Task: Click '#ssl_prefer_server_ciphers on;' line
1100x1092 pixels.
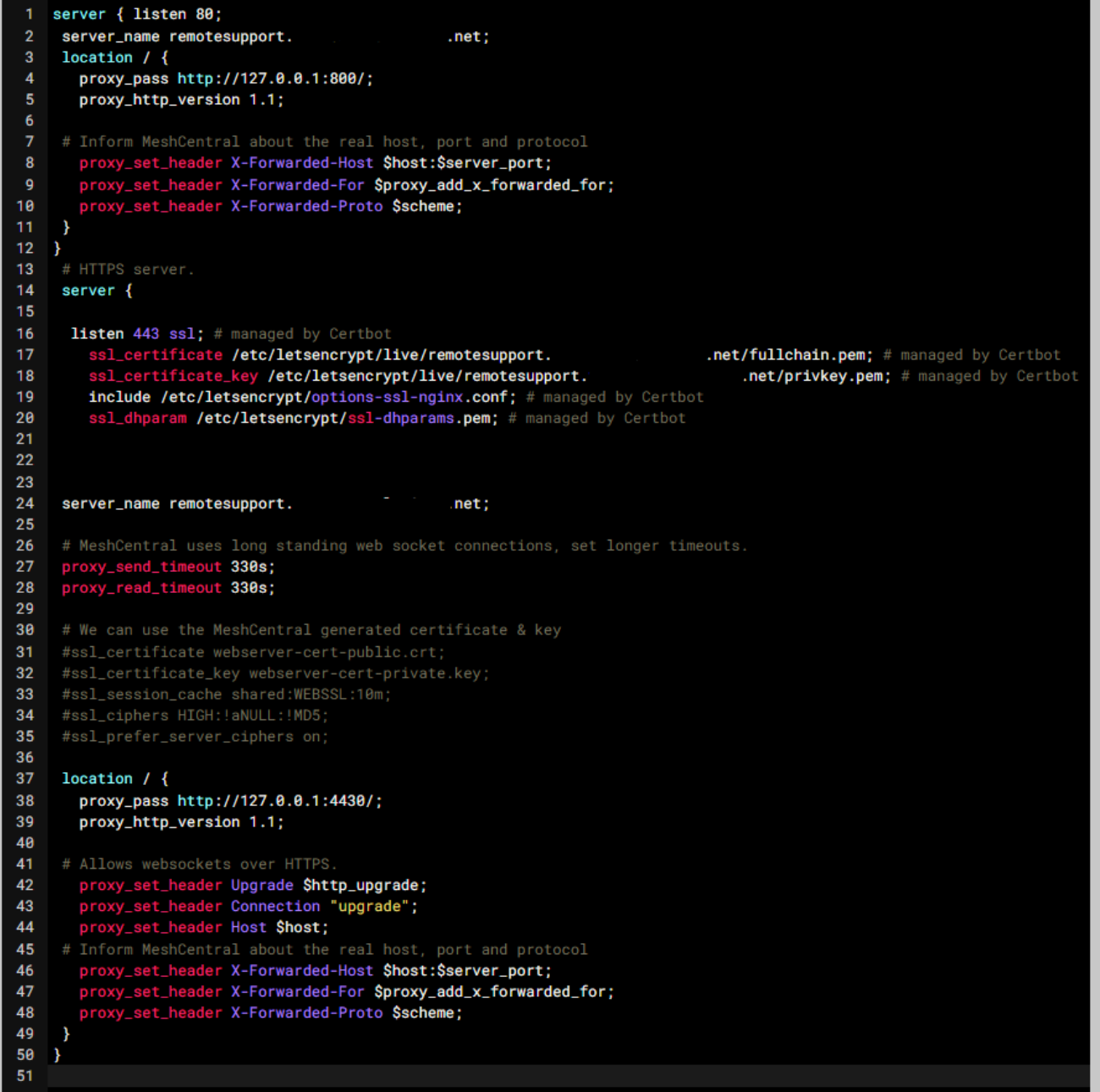Action: [x=195, y=738]
